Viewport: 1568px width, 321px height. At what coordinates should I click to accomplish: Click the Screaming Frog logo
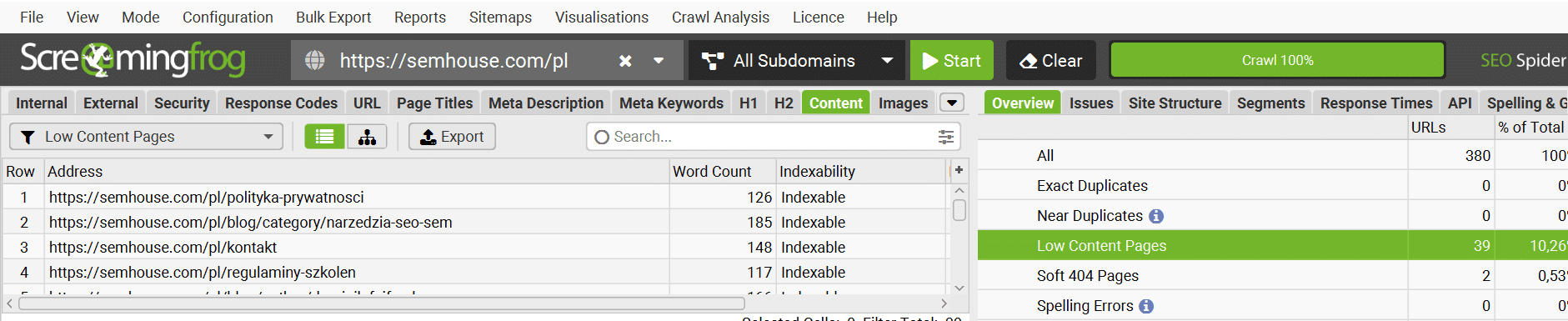click(x=133, y=58)
